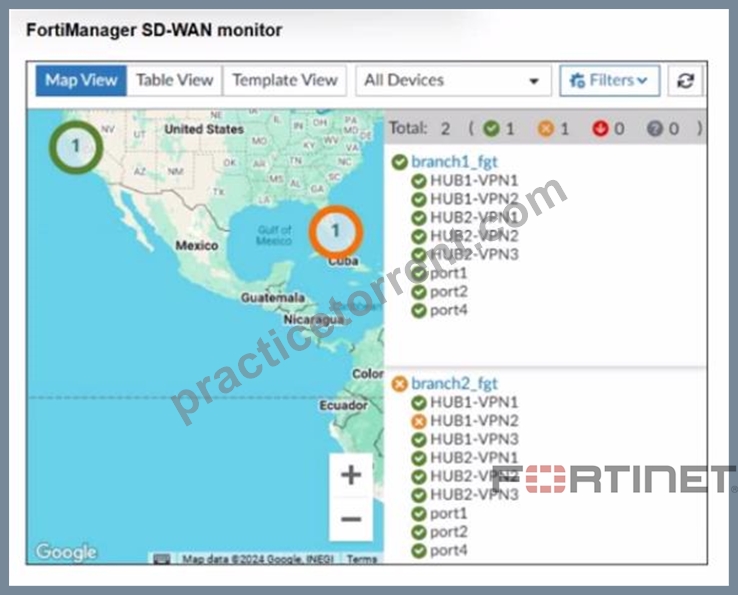Viewport: 738px width, 595px height.
Task: Filter by orange warning status count
Action: 553,129
